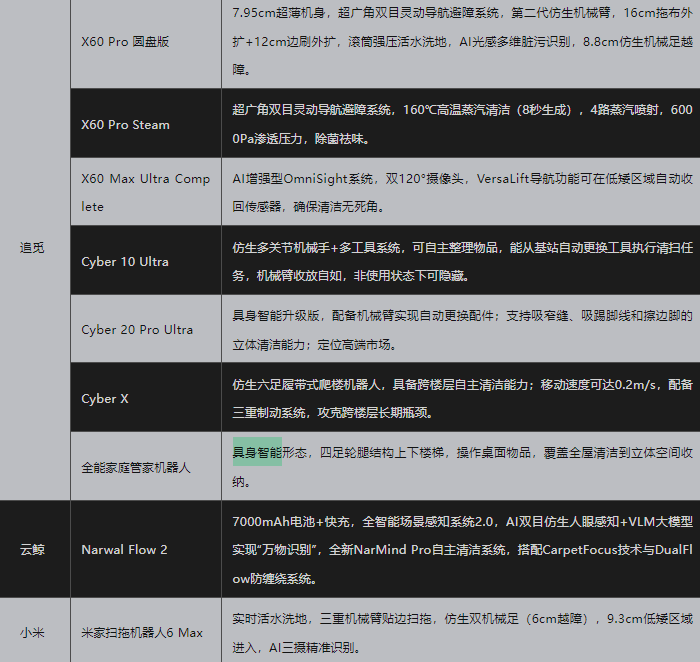This screenshot has height=662, width=700.
Task: Click the 实时活水洗地 description cell
Action: point(460,632)
